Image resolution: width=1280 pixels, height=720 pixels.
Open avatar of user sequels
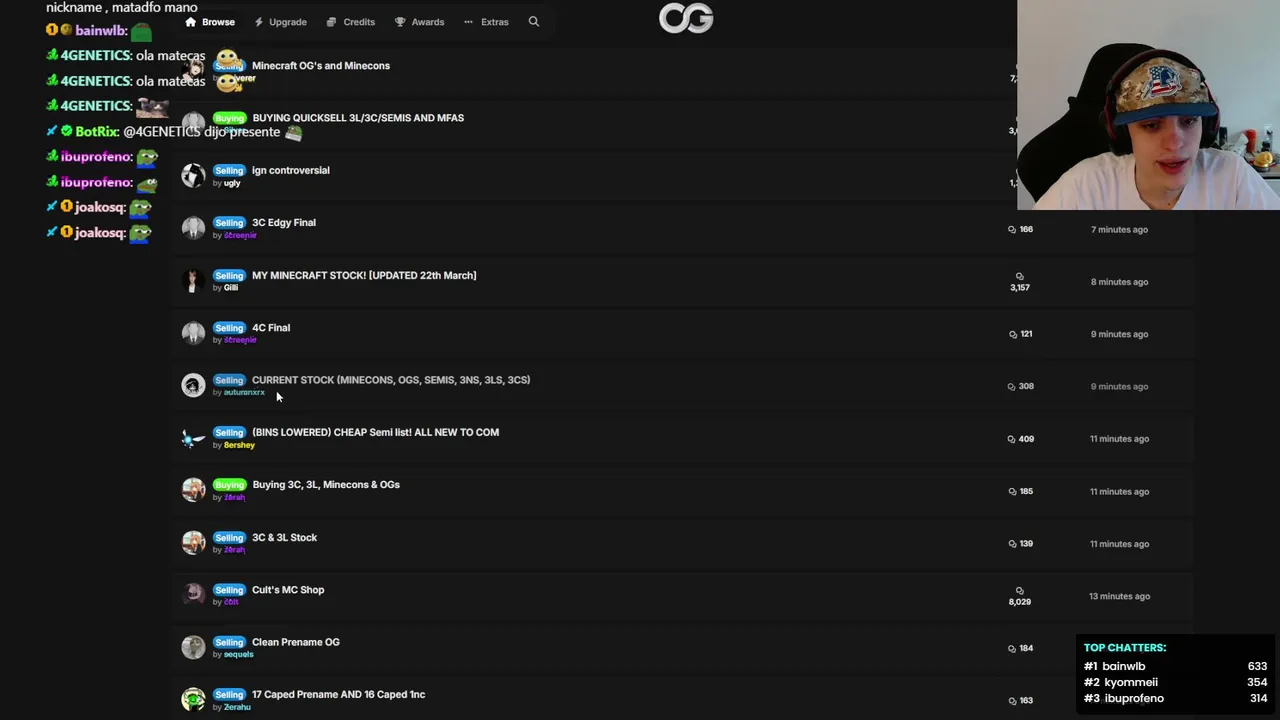(193, 647)
